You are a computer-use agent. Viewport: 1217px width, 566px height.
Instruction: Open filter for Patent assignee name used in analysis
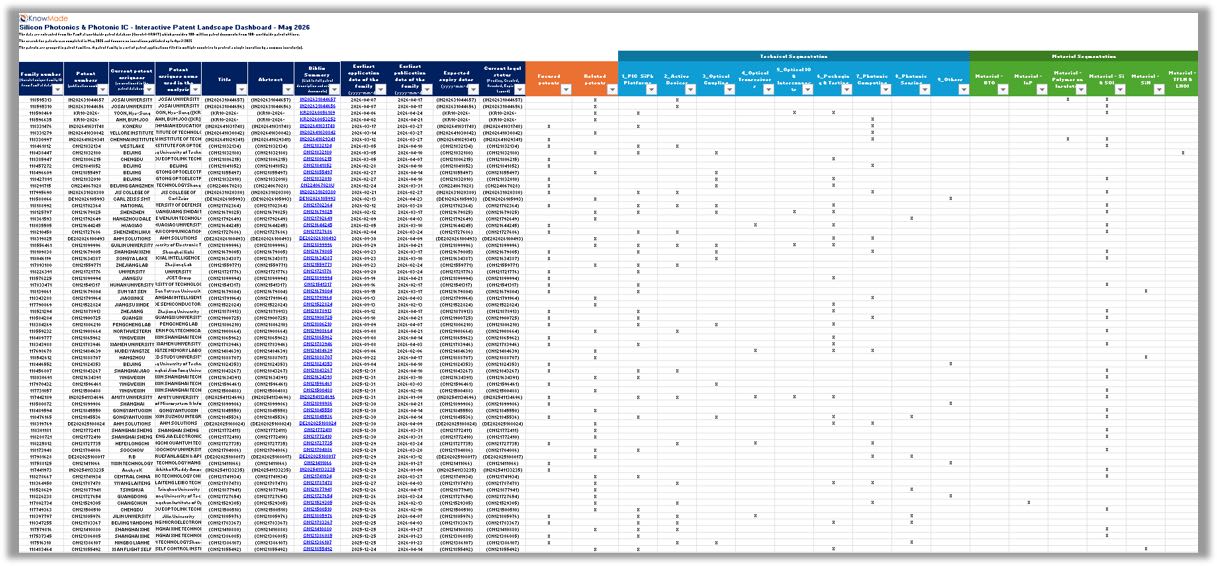[196, 89]
